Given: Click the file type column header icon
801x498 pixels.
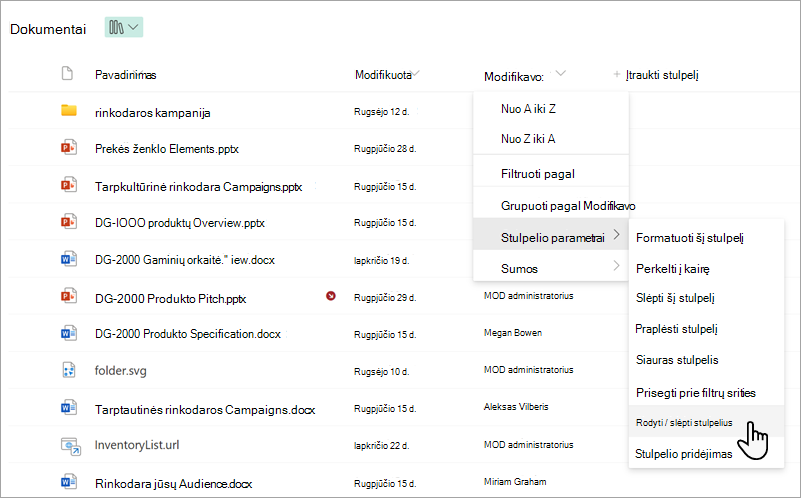Looking at the screenshot, I should point(67,74).
